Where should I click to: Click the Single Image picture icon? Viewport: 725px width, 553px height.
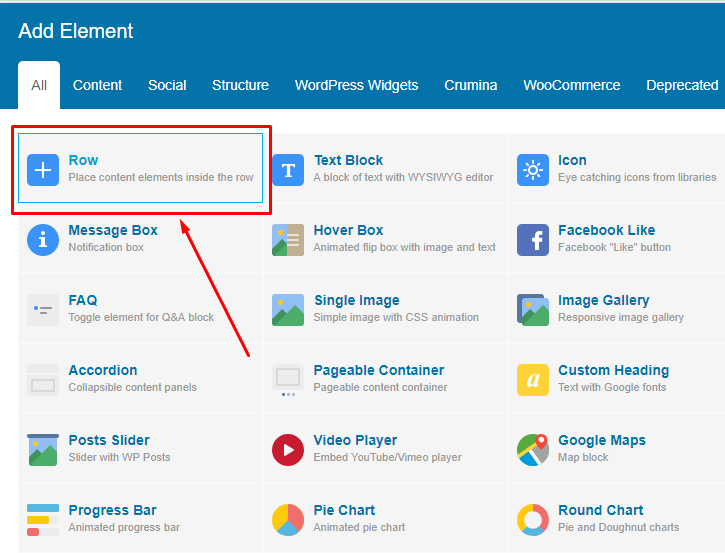288,310
